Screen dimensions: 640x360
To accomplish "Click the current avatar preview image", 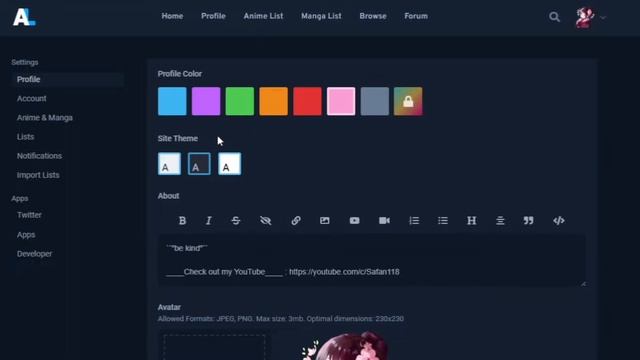I will pyautogui.click(x=345, y=346).
